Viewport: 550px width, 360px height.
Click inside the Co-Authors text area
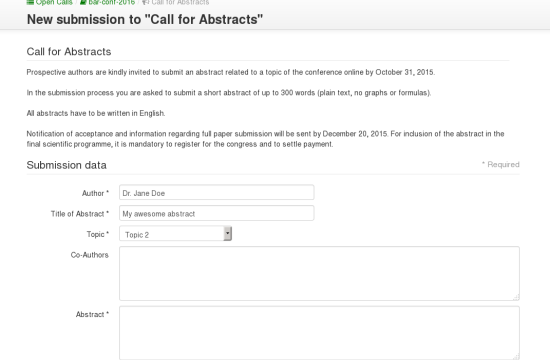(319, 273)
